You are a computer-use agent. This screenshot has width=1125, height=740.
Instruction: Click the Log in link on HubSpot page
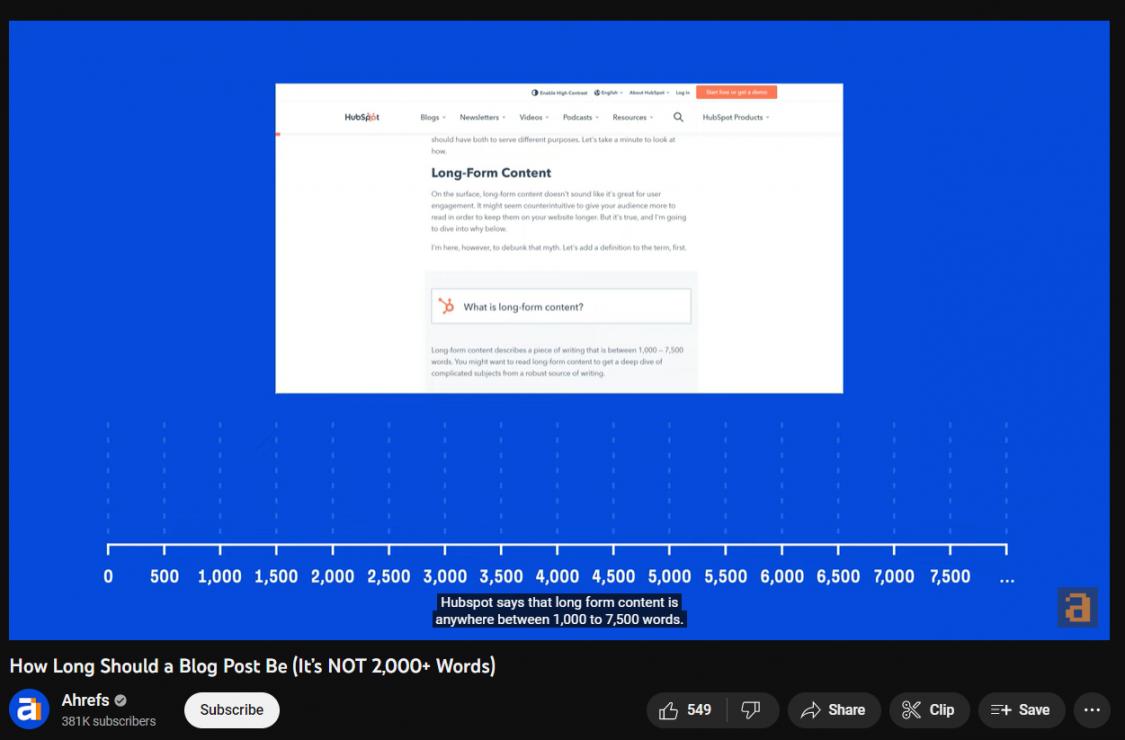click(x=682, y=93)
